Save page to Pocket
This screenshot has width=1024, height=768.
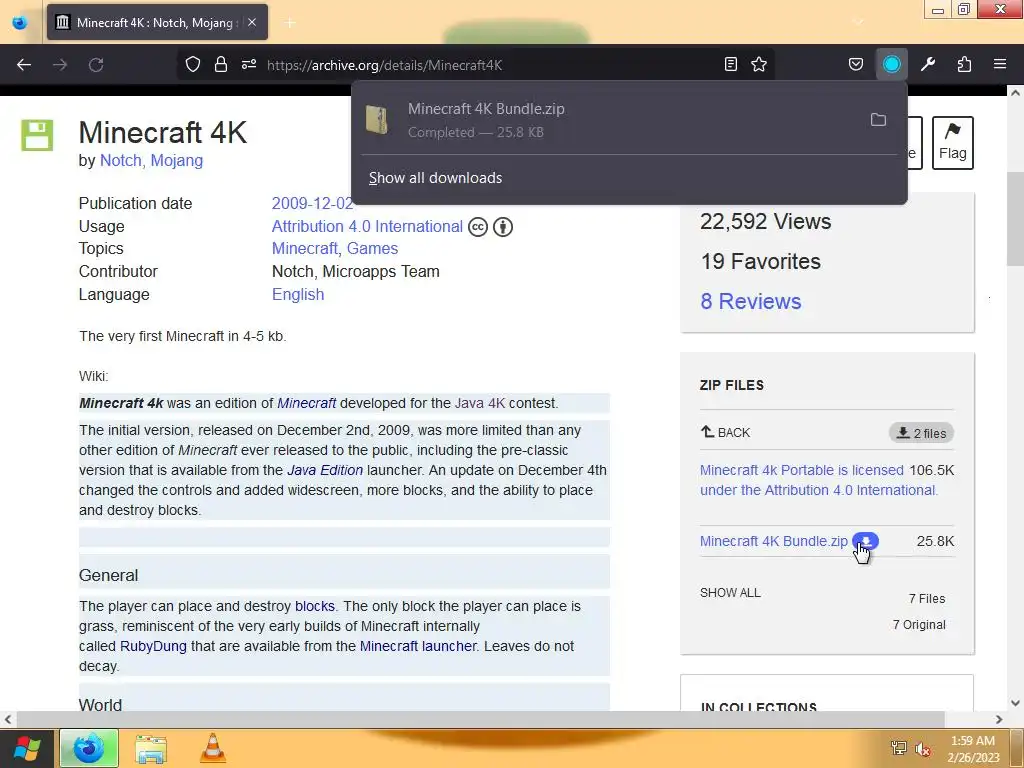(856, 65)
